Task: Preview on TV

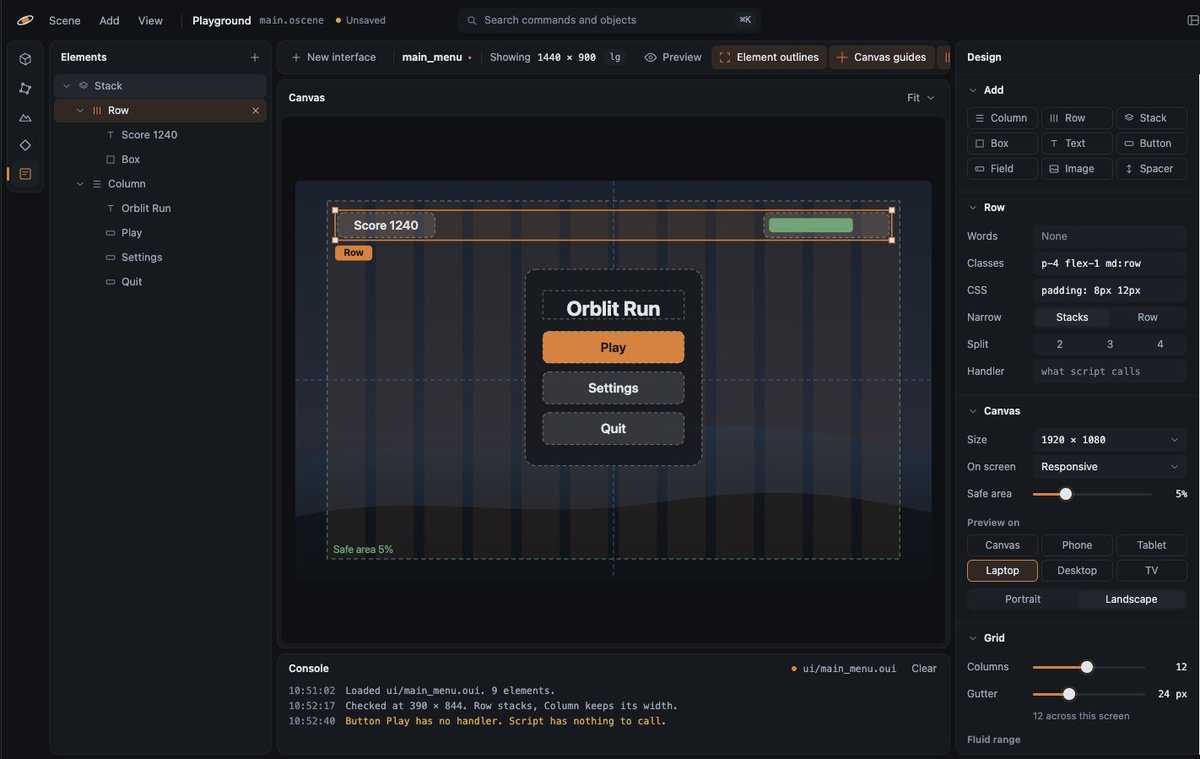Action: click(x=1151, y=571)
